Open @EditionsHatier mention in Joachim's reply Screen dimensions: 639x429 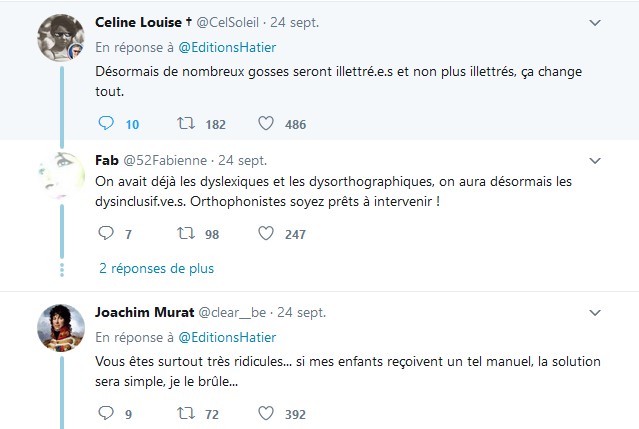click(x=227, y=337)
